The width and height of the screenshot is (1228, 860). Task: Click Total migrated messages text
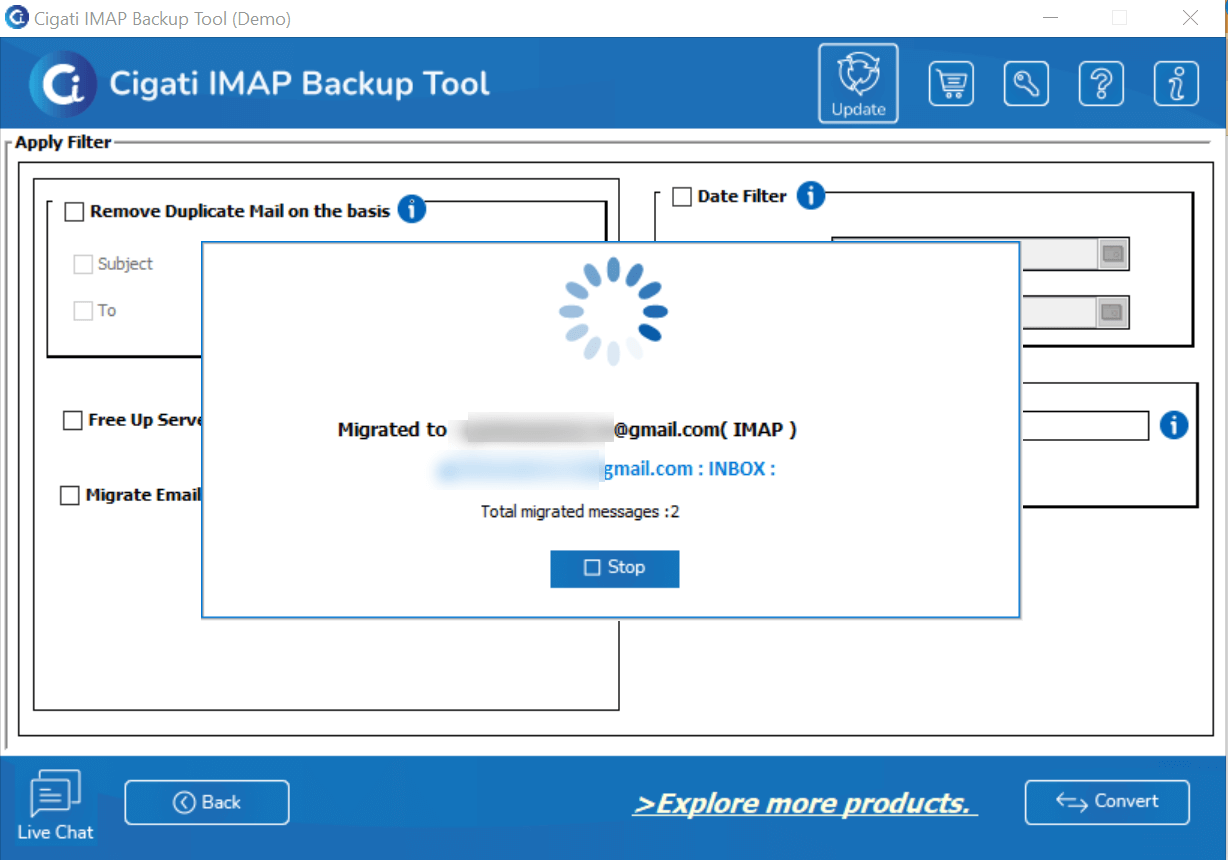click(580, 511)
